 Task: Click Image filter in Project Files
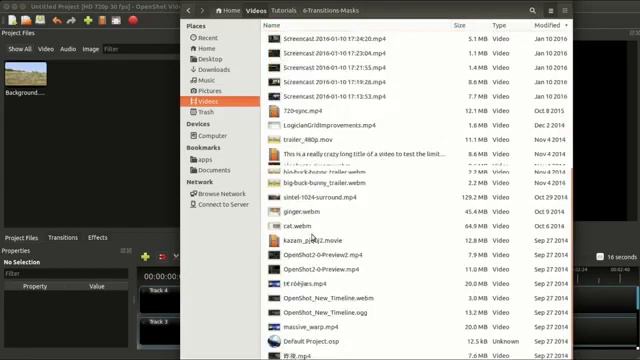pos(91,49)
